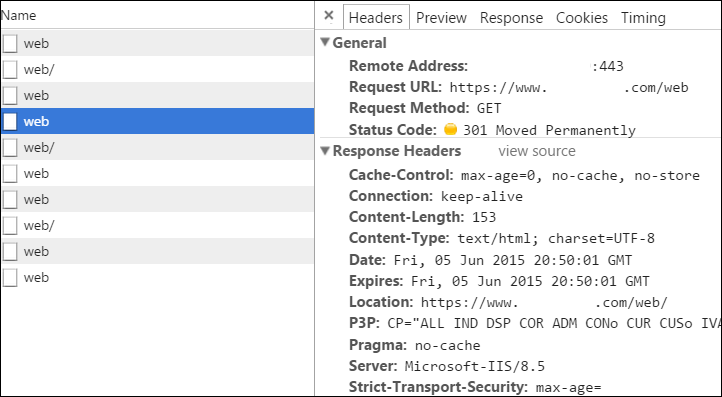
Task: Collapse the Response Headers section triangle
Action: pos(325,151)
